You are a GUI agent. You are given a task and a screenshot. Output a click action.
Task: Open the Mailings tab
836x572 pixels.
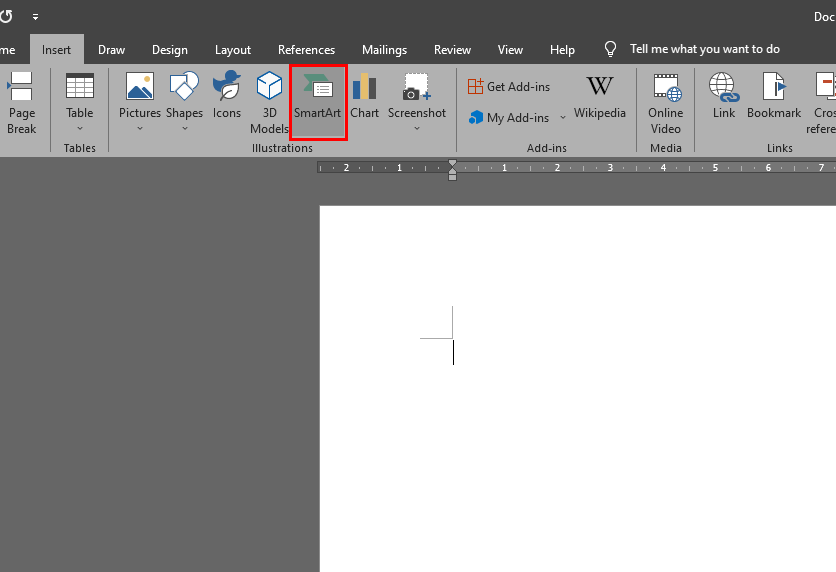click(384, 50)
